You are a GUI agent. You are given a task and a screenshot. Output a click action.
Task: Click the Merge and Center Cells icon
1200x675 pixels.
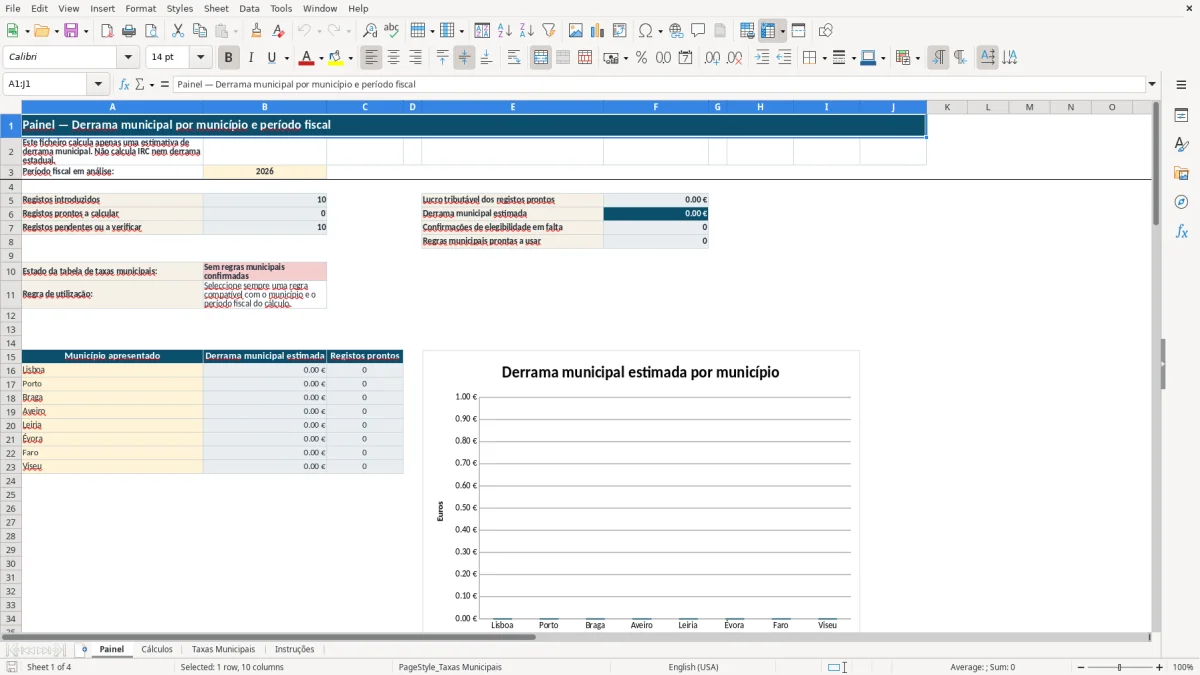click(541, 58)
